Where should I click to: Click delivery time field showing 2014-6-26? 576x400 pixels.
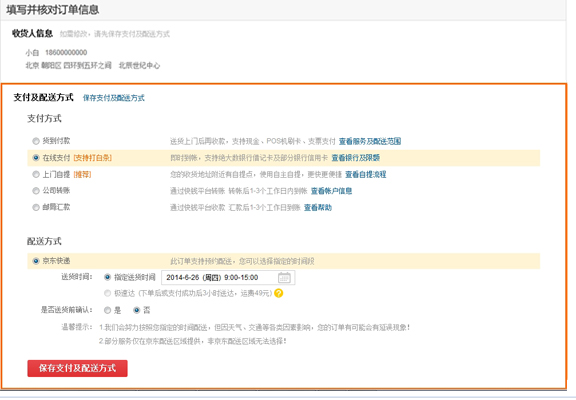point(228,278)
